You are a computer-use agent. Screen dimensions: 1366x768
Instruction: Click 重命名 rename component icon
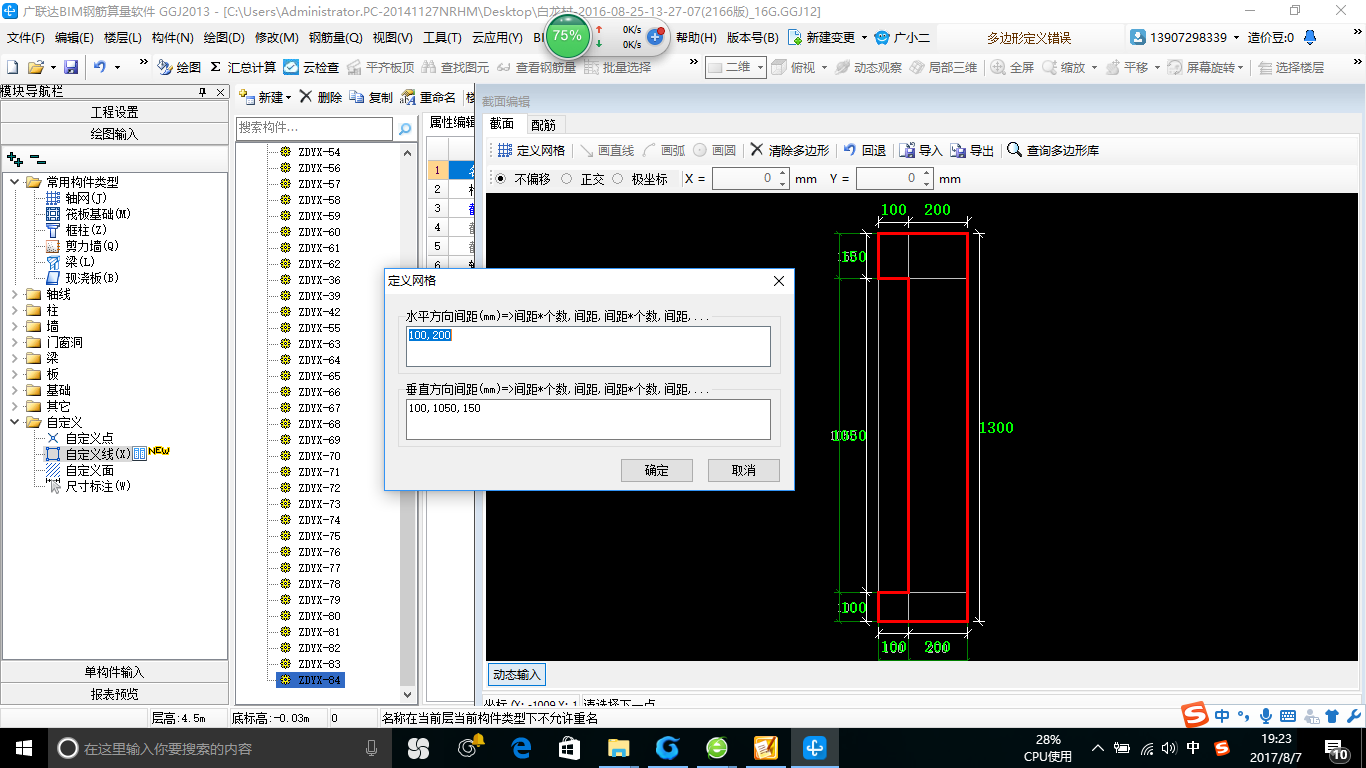[408, 97]
